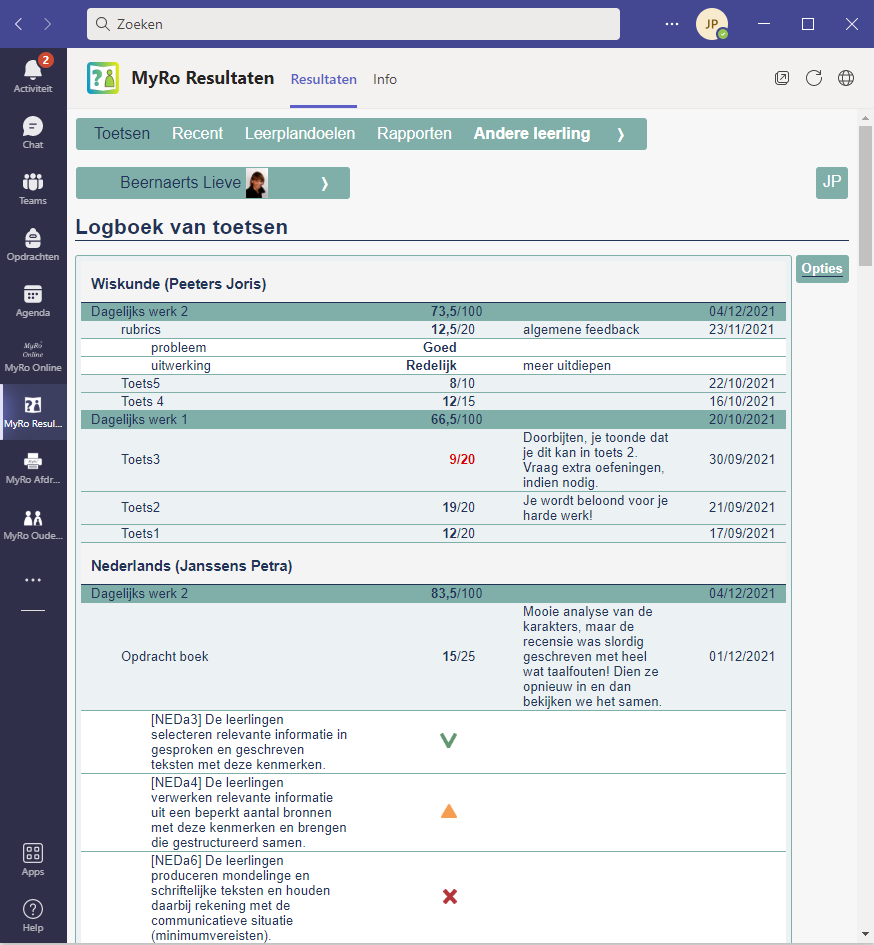Select the rubrics row
This screenshot has height=945, width=874.
click(433, 330)
